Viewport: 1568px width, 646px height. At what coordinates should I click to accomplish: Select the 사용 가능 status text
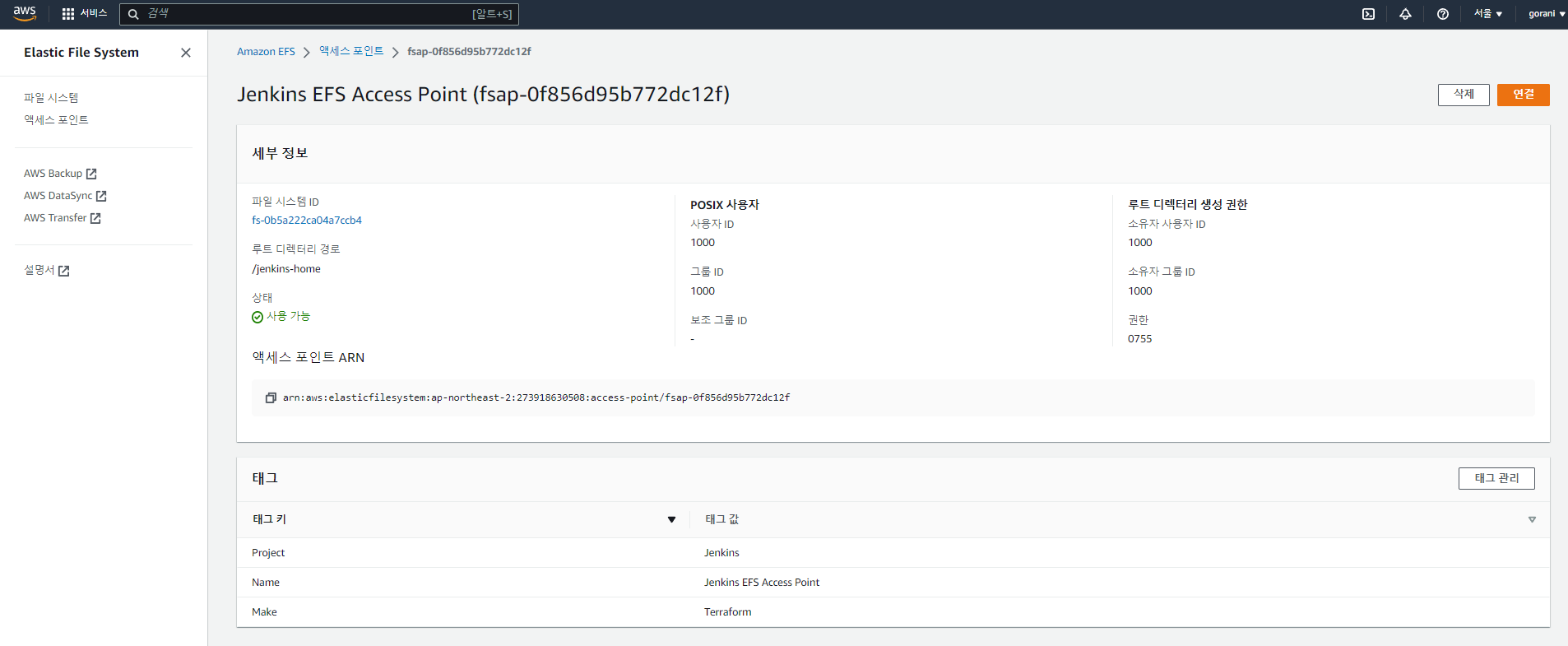click(x=288, y=317)
